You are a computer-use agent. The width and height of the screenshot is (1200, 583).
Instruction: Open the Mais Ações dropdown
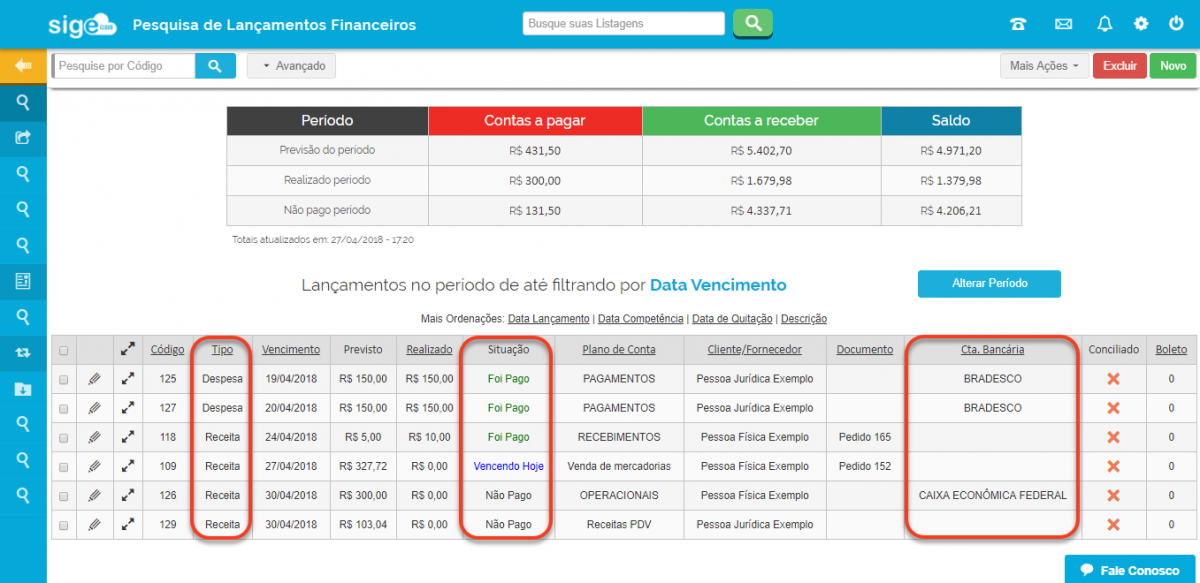click(x=1044, y=66)
